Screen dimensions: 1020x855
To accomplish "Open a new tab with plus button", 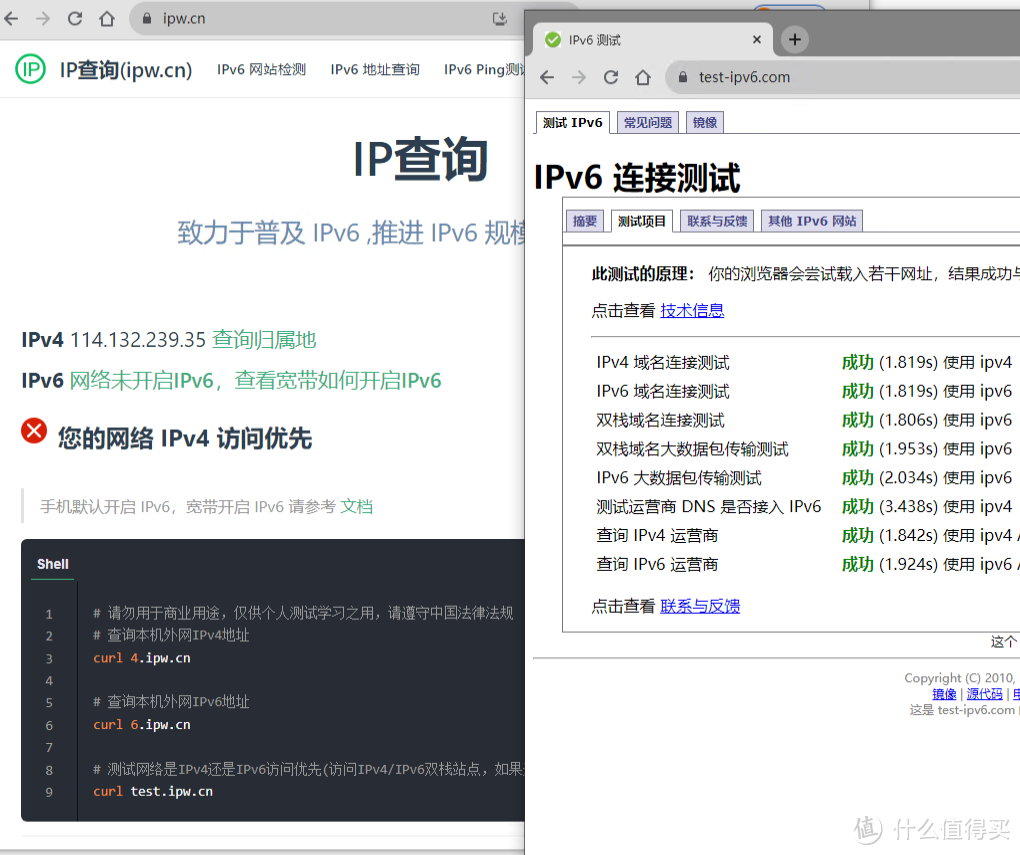I will (x=794, y=40).
